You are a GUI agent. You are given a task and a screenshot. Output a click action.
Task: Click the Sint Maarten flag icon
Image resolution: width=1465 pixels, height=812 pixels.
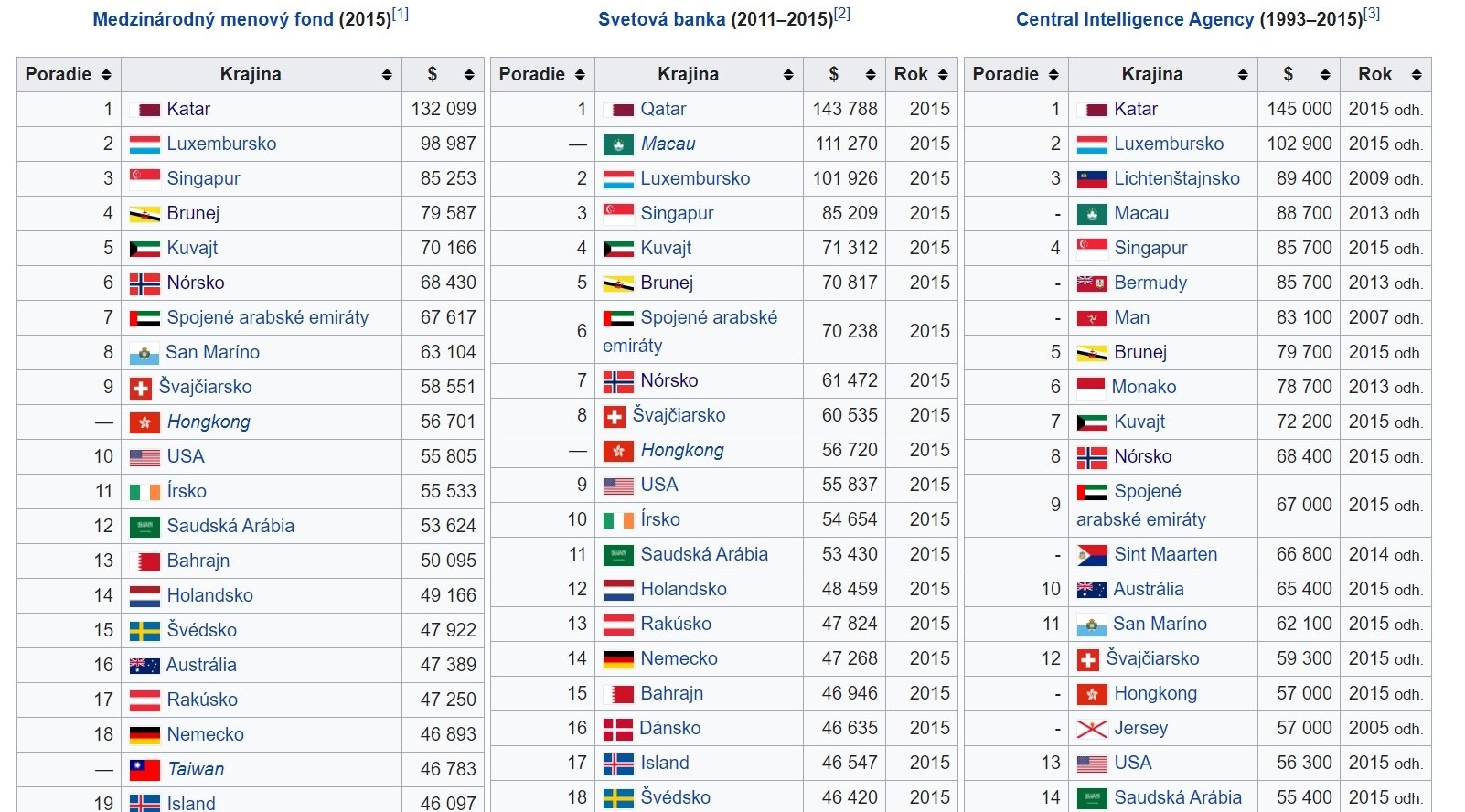click(1092, 555)
